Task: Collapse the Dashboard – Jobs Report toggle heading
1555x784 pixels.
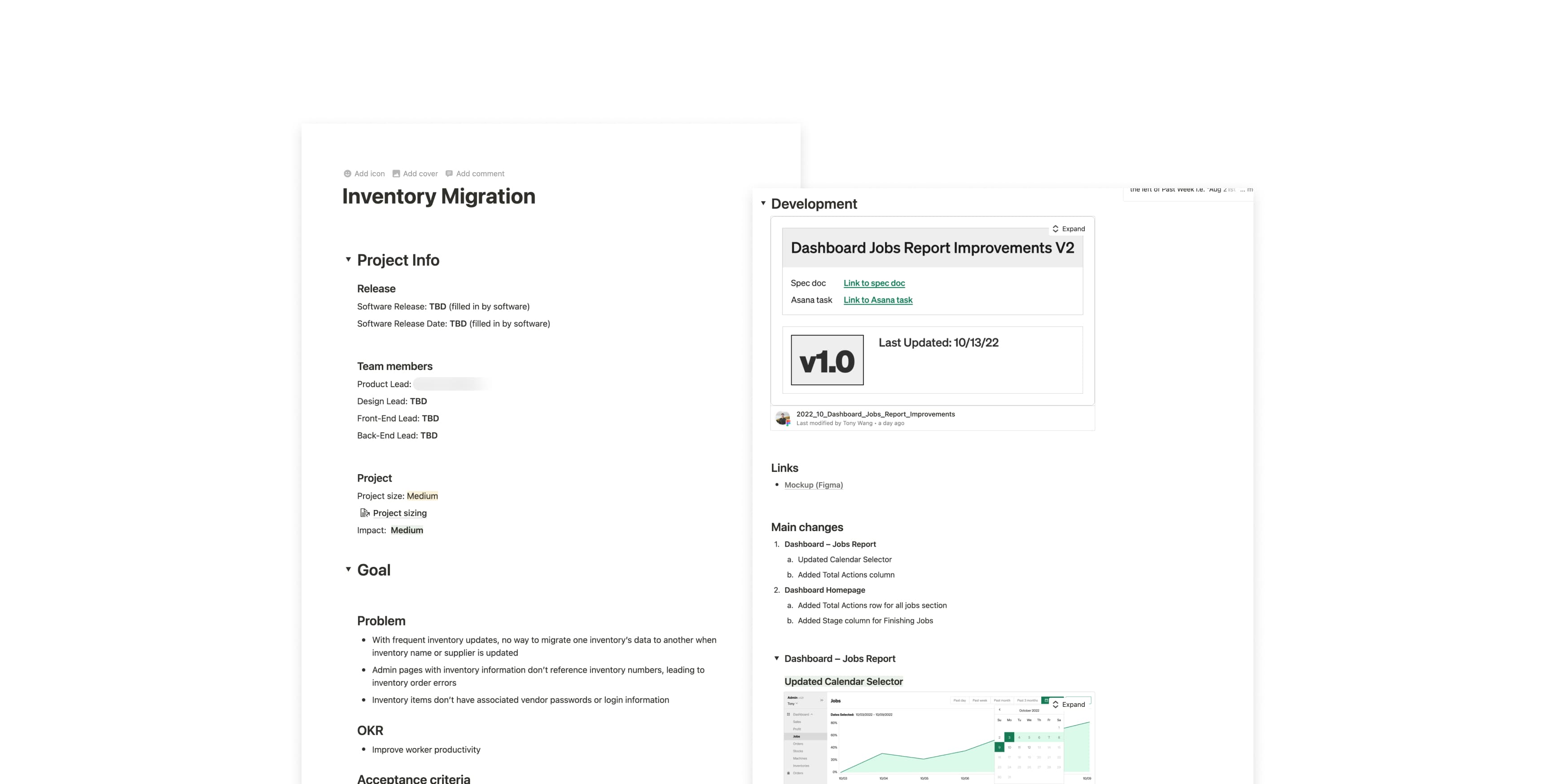Action: [776, 658]
